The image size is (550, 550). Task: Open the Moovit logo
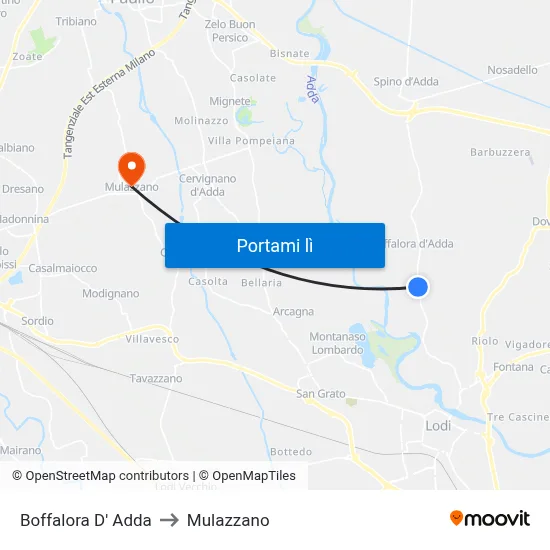[x=490, y=518]
